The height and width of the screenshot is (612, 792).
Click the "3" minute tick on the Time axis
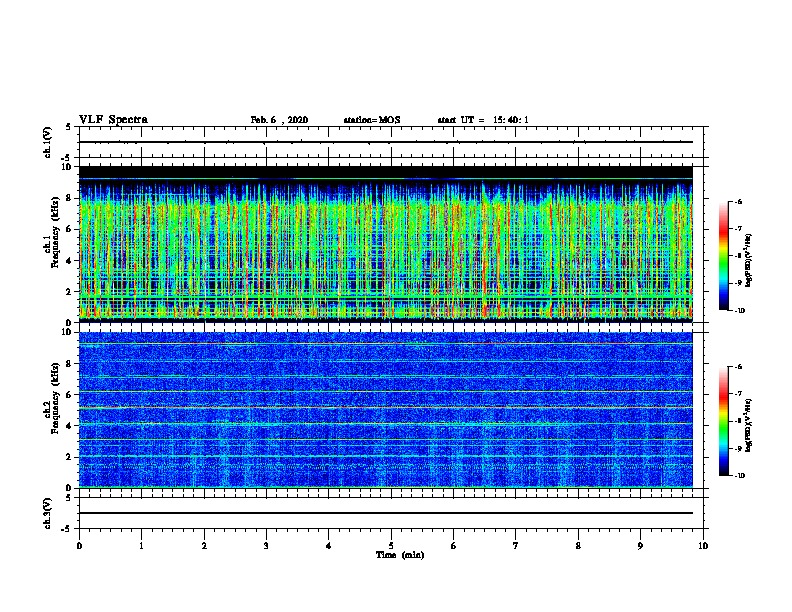[266, 546]
